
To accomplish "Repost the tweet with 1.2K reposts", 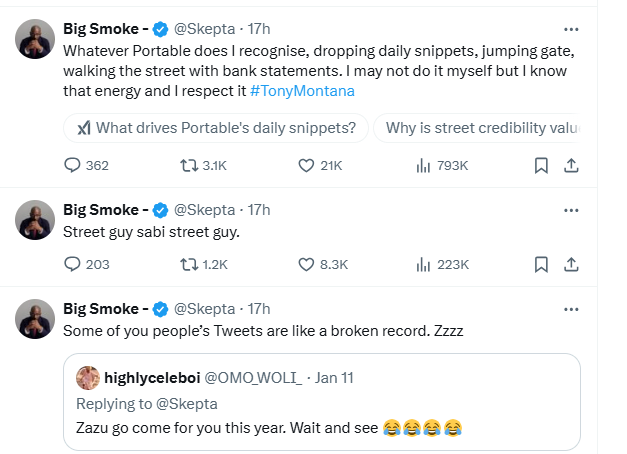I will (x=189, y=264).
